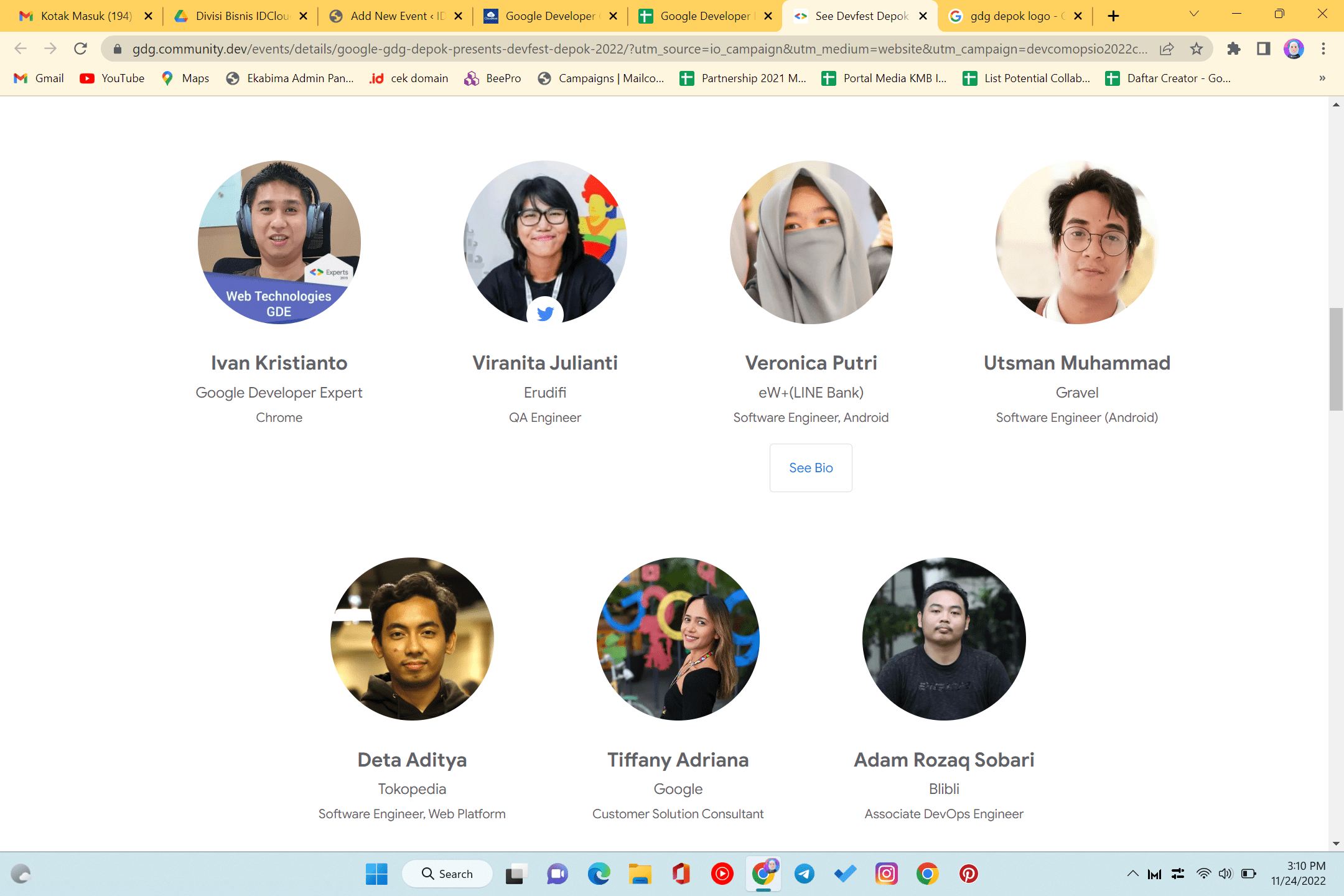Click the page vertical scrollbar thumb
This screenshot has width=1344, height=896.
pos(1336,359)
